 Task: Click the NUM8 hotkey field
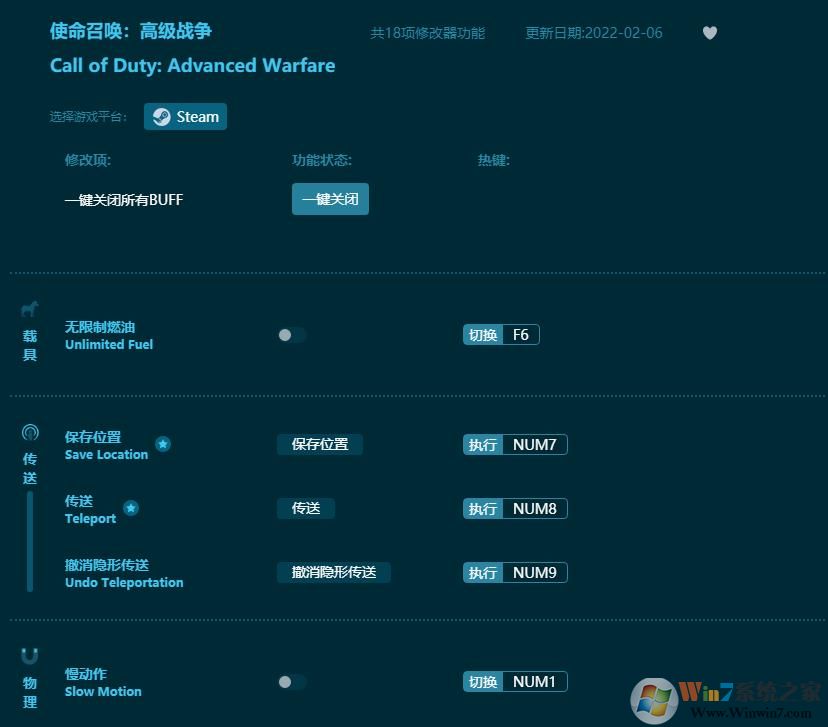point(535,508)
